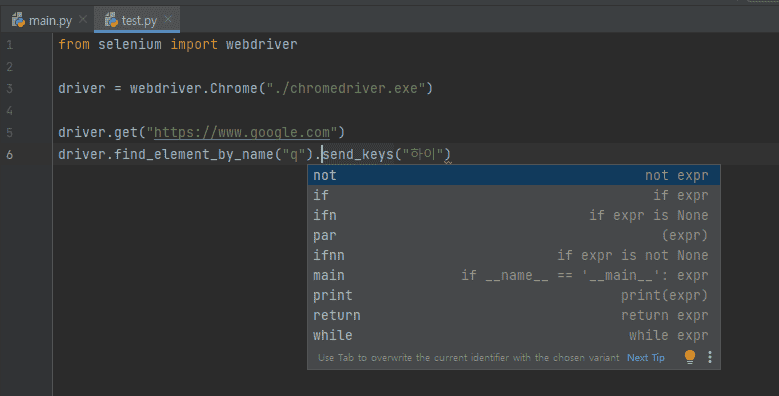Choose the 'par' parenthesize completion
Viewport: 779px width, 396px height.
(x=514, y=235)
